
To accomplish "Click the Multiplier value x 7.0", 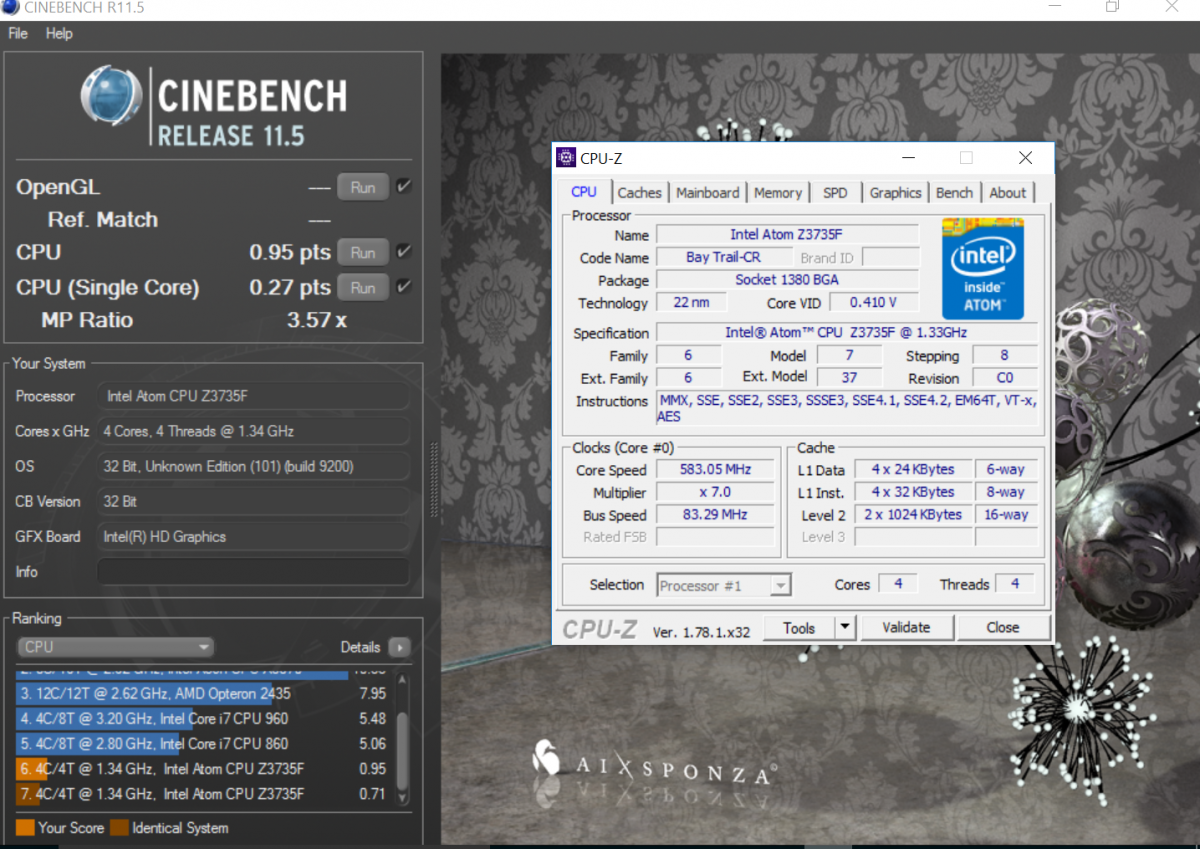I will [x=714, y=493].
